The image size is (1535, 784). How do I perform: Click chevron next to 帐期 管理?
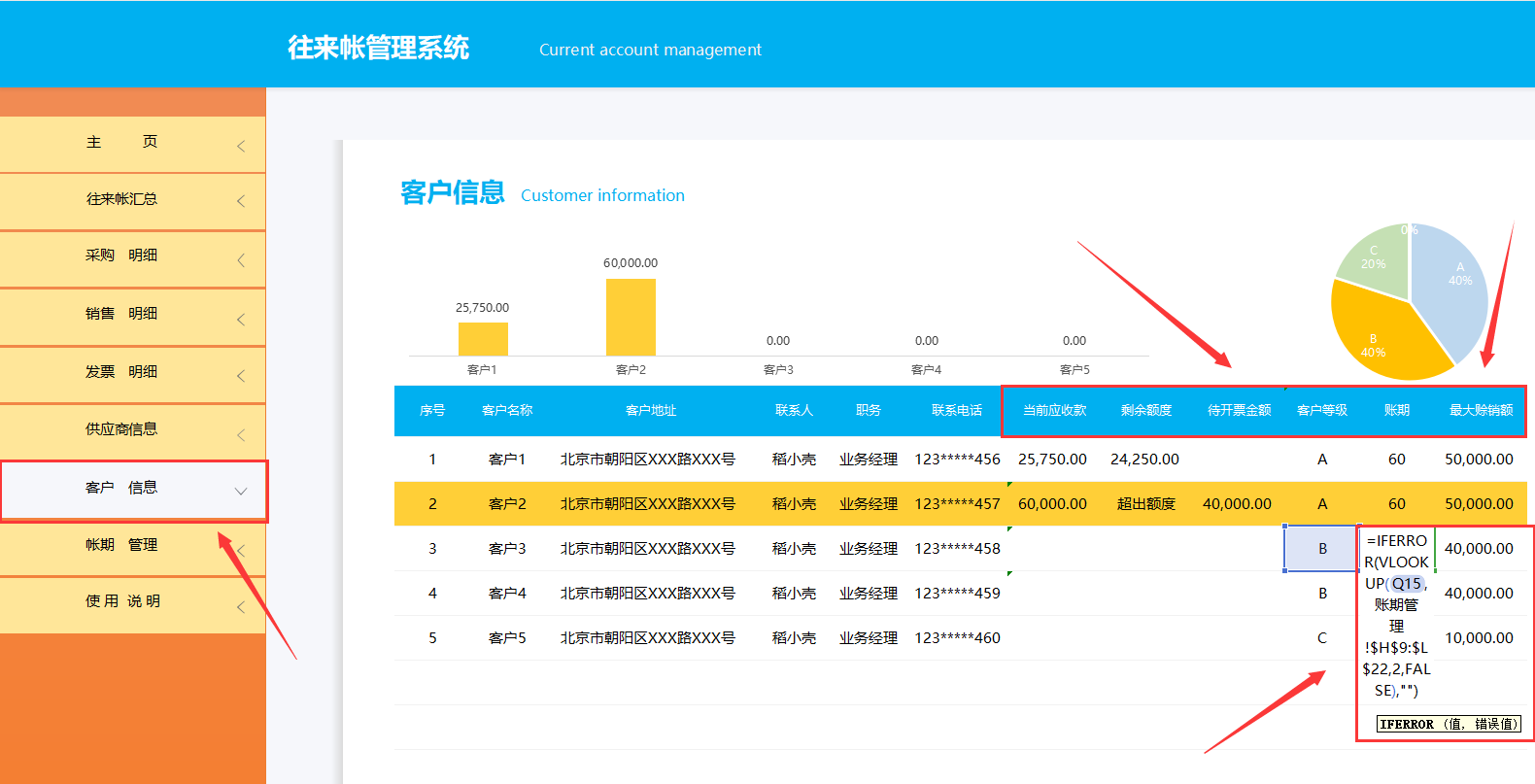(x=241, y=550)
